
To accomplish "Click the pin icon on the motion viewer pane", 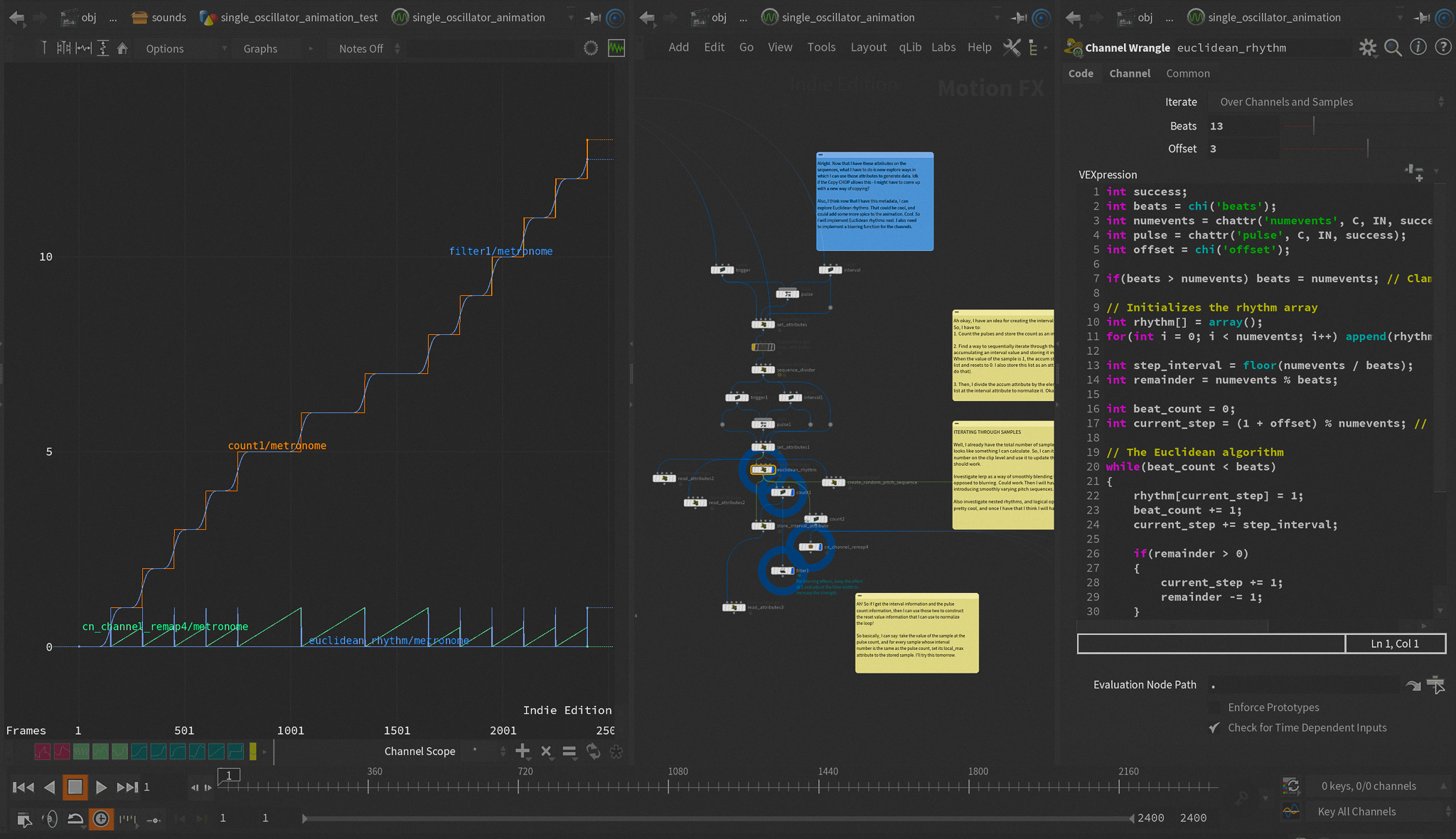I will tap(592, 18).
